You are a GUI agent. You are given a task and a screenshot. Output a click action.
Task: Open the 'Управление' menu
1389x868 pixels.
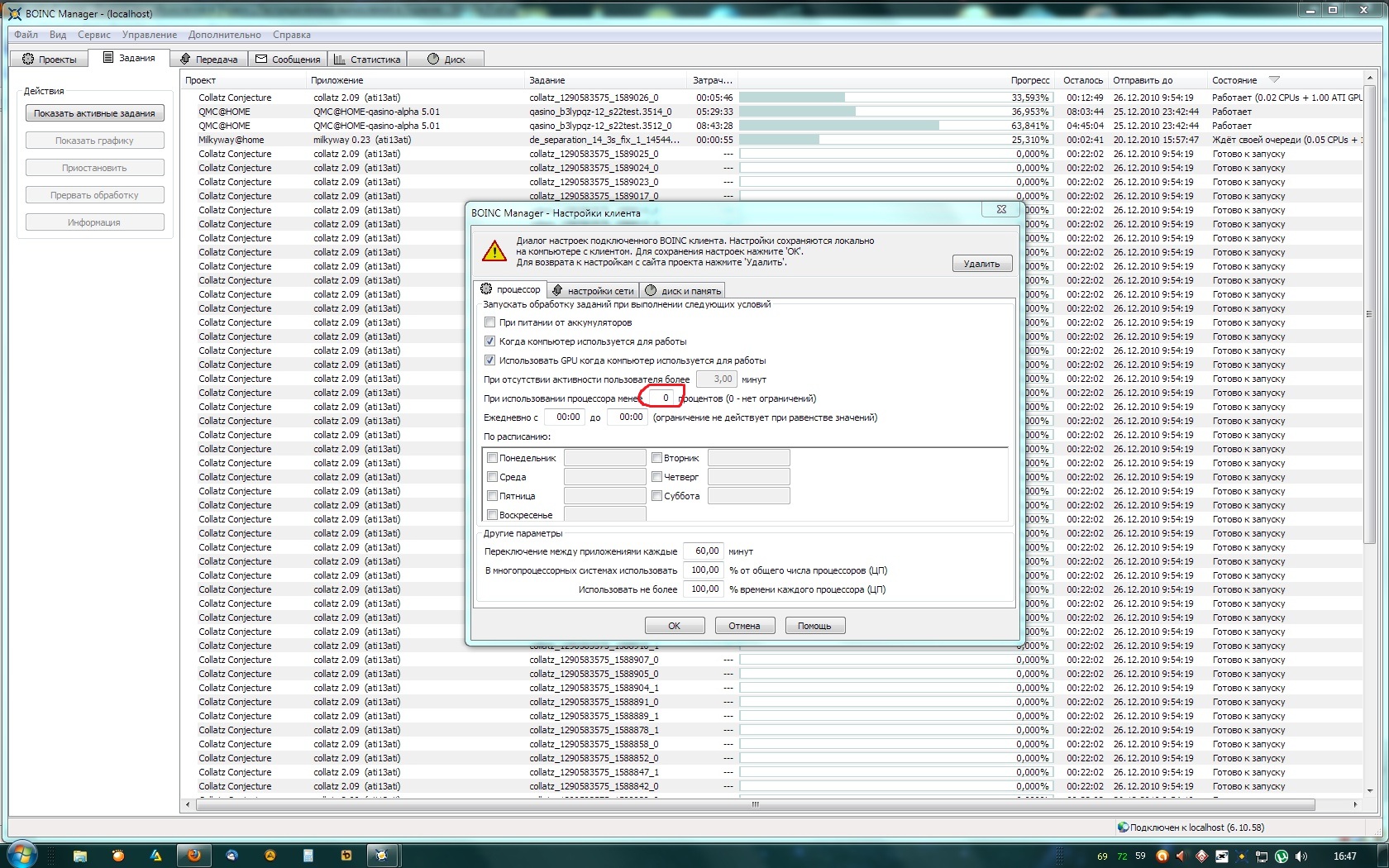coord(150,35)
